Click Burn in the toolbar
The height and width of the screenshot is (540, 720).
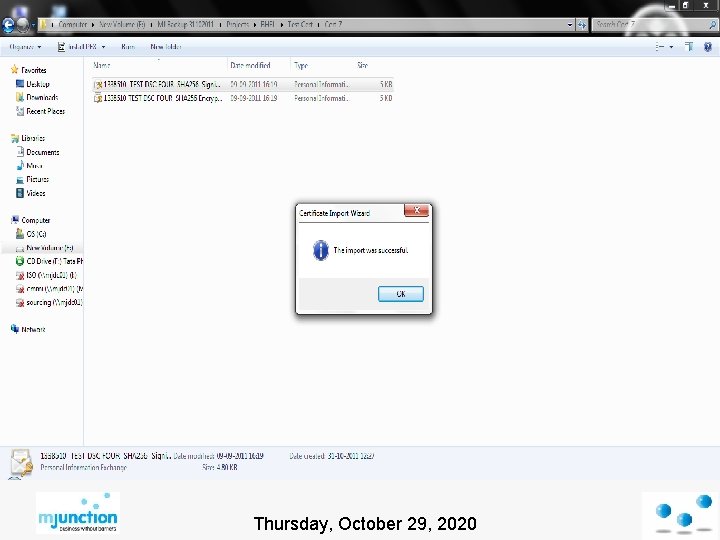(128, 47)
